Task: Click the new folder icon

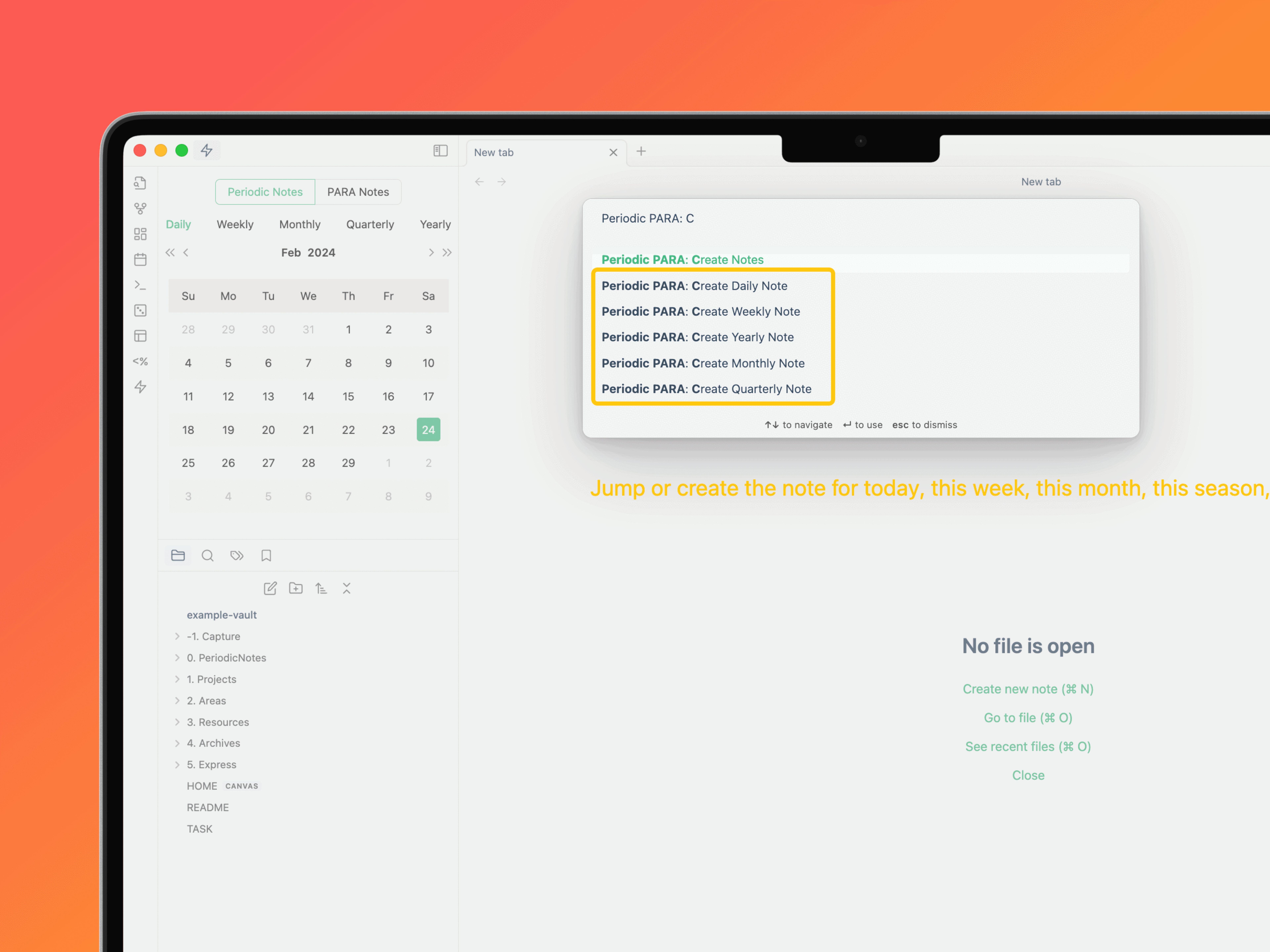Action: (296, 588)
